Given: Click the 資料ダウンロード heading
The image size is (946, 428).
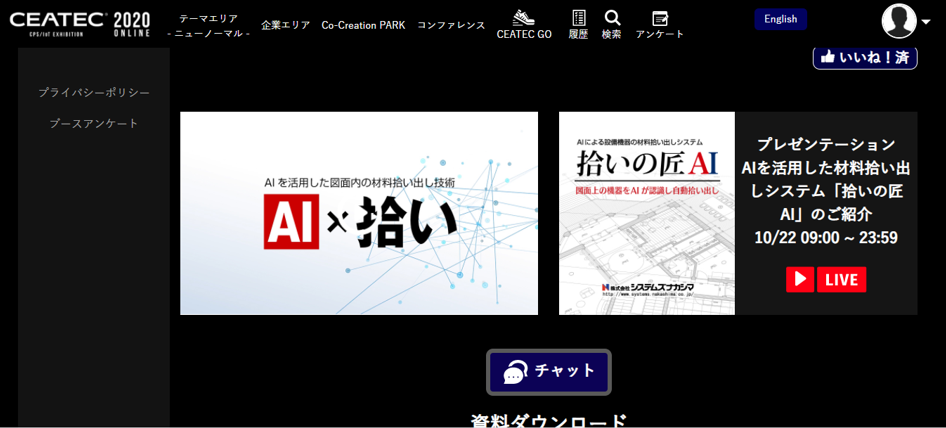Looking at the screenshot, I should [x=549, y=420].
